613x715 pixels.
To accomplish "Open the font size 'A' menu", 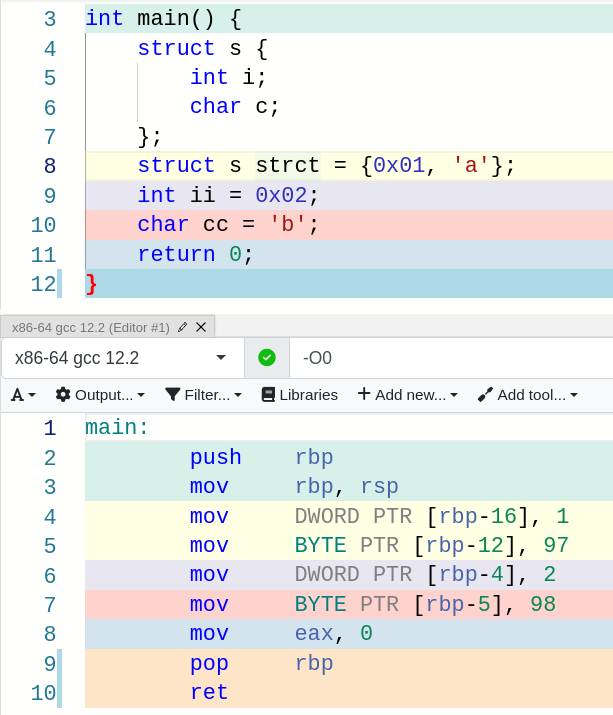I will click(x=17, y=395).
